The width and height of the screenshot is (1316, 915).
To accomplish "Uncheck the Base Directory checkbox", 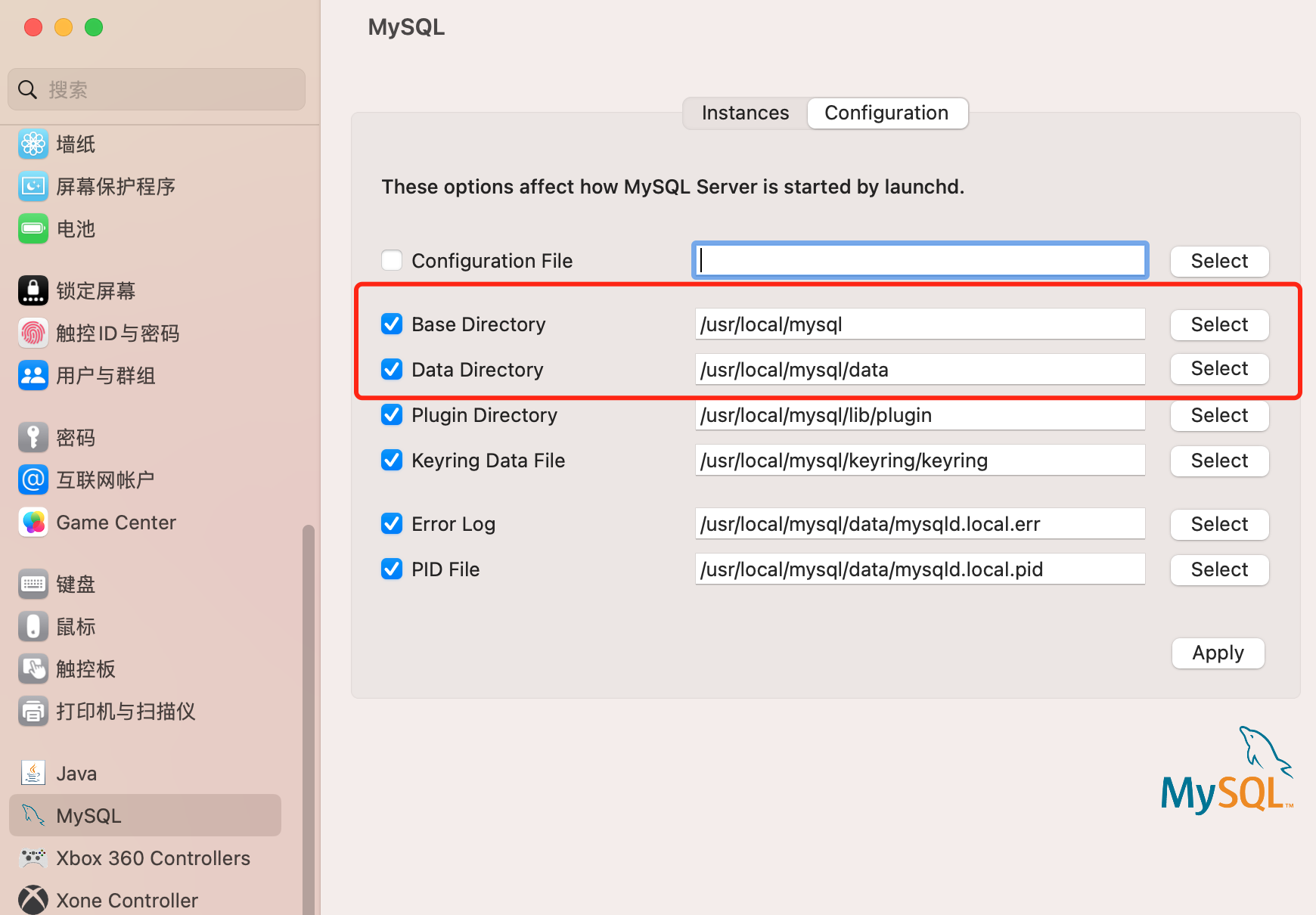I will point(392,324).
